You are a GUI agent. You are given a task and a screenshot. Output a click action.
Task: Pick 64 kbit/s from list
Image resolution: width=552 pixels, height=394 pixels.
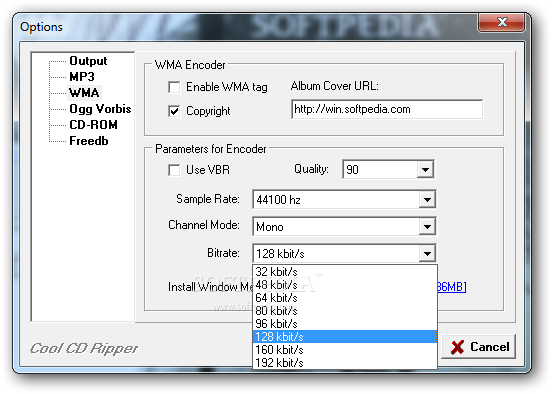(345, 298)
